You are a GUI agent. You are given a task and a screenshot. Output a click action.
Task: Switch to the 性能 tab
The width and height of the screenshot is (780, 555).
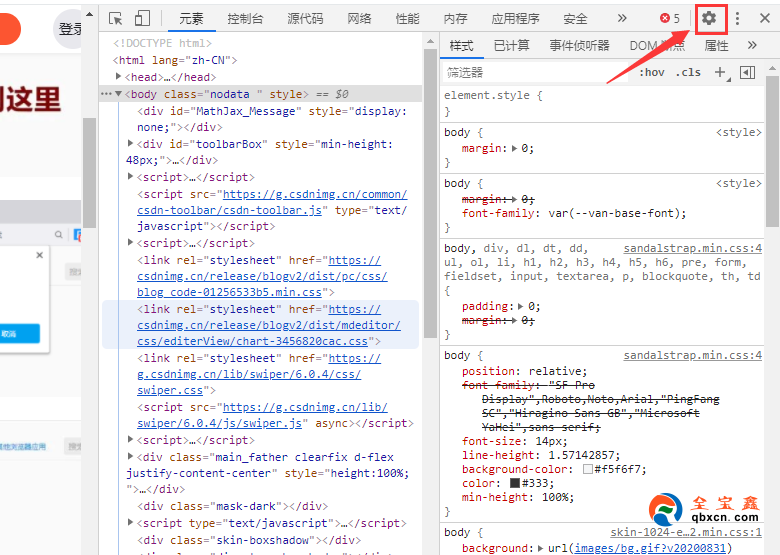[x=408, y=19]
